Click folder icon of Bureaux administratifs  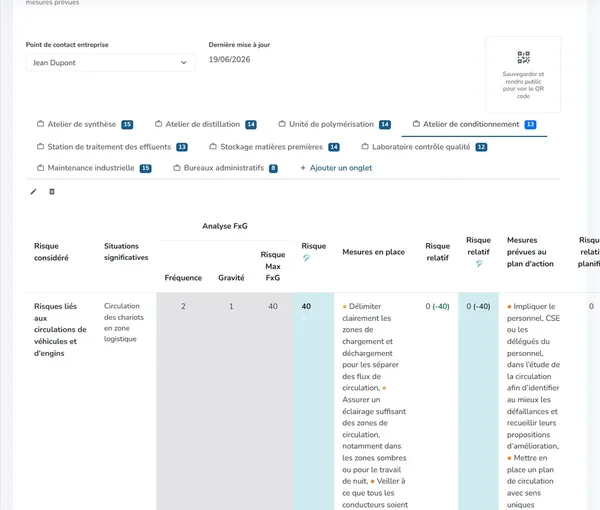click(177, 168)
